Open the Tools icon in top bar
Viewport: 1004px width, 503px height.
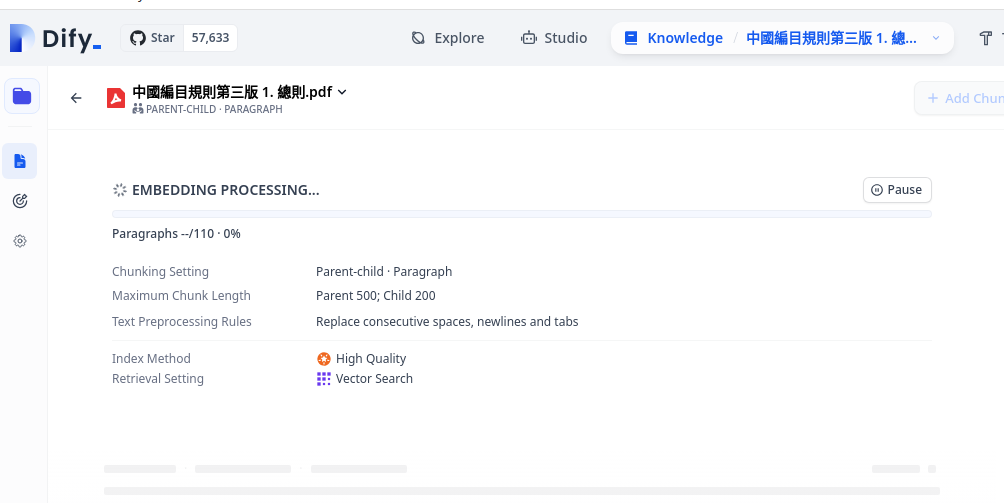click(x=986, y=38)
